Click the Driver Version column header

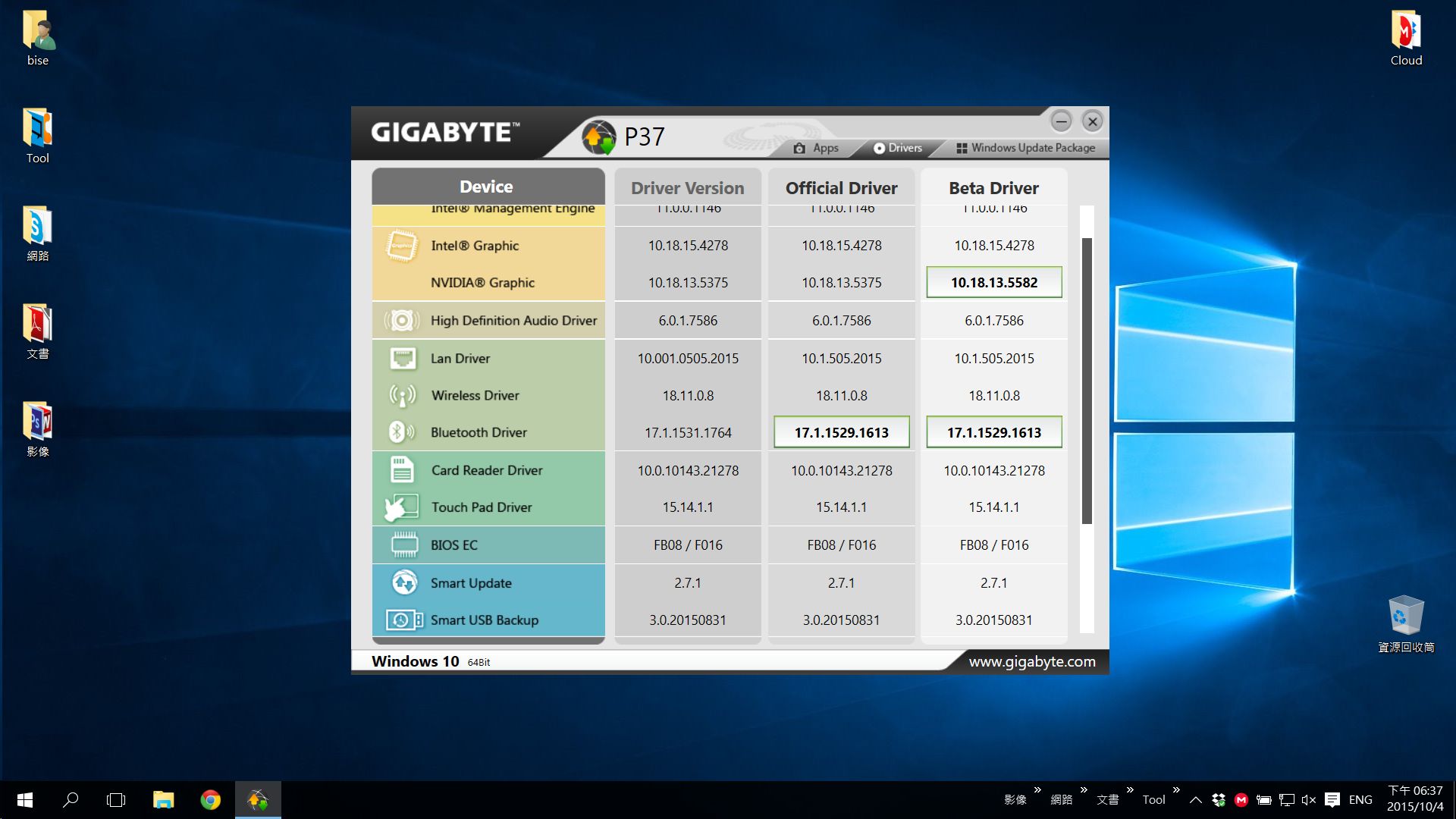pos(688,188)
